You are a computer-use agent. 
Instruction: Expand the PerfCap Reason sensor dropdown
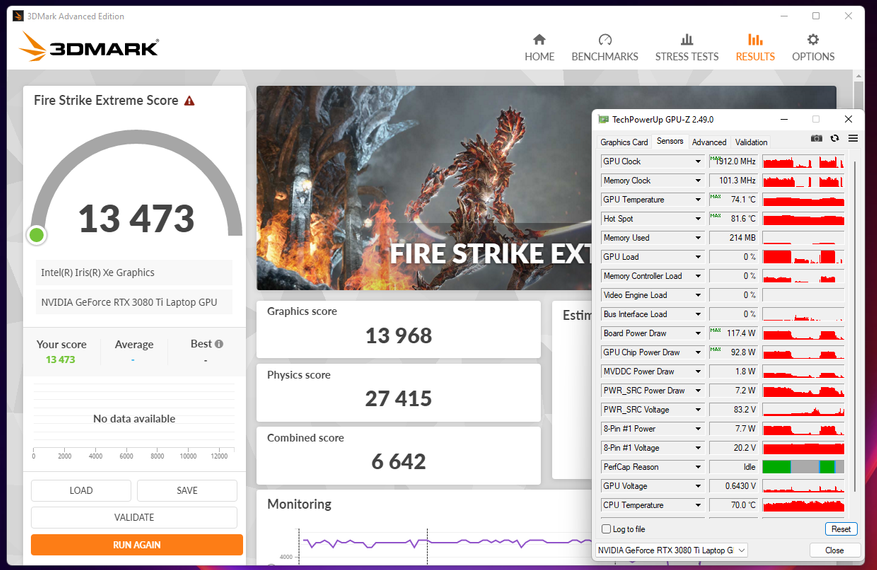coord(698,467)
